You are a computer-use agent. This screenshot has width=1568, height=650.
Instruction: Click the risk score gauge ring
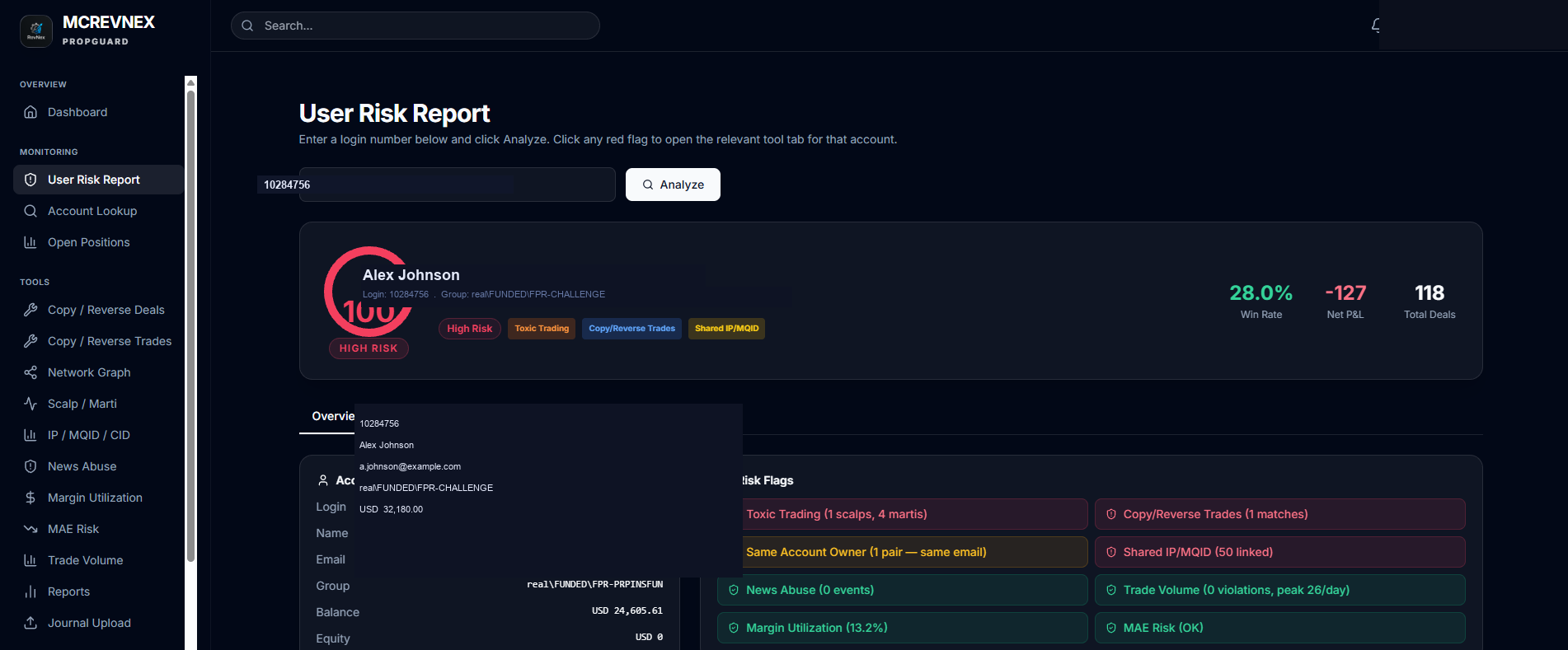pos(369,291)
